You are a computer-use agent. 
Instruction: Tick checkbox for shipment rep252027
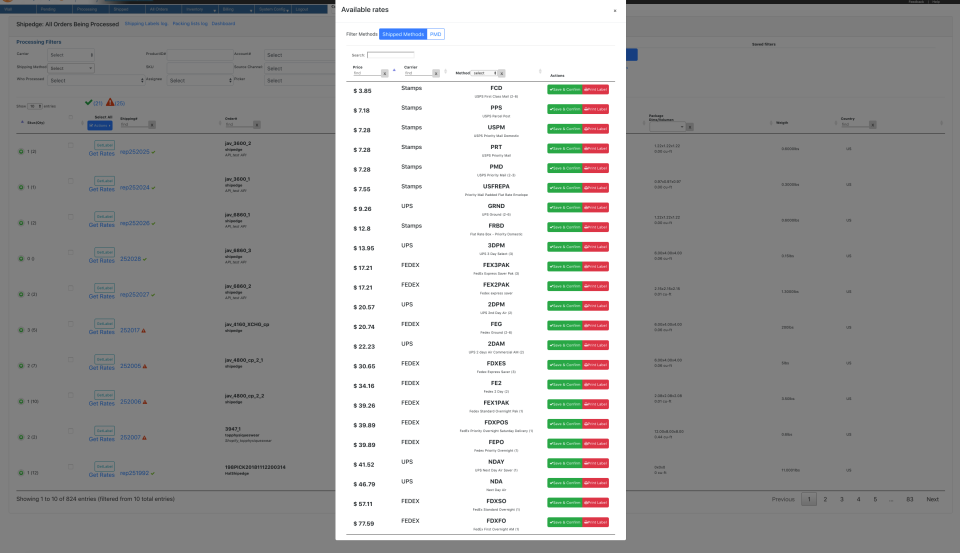click(70, 288)
